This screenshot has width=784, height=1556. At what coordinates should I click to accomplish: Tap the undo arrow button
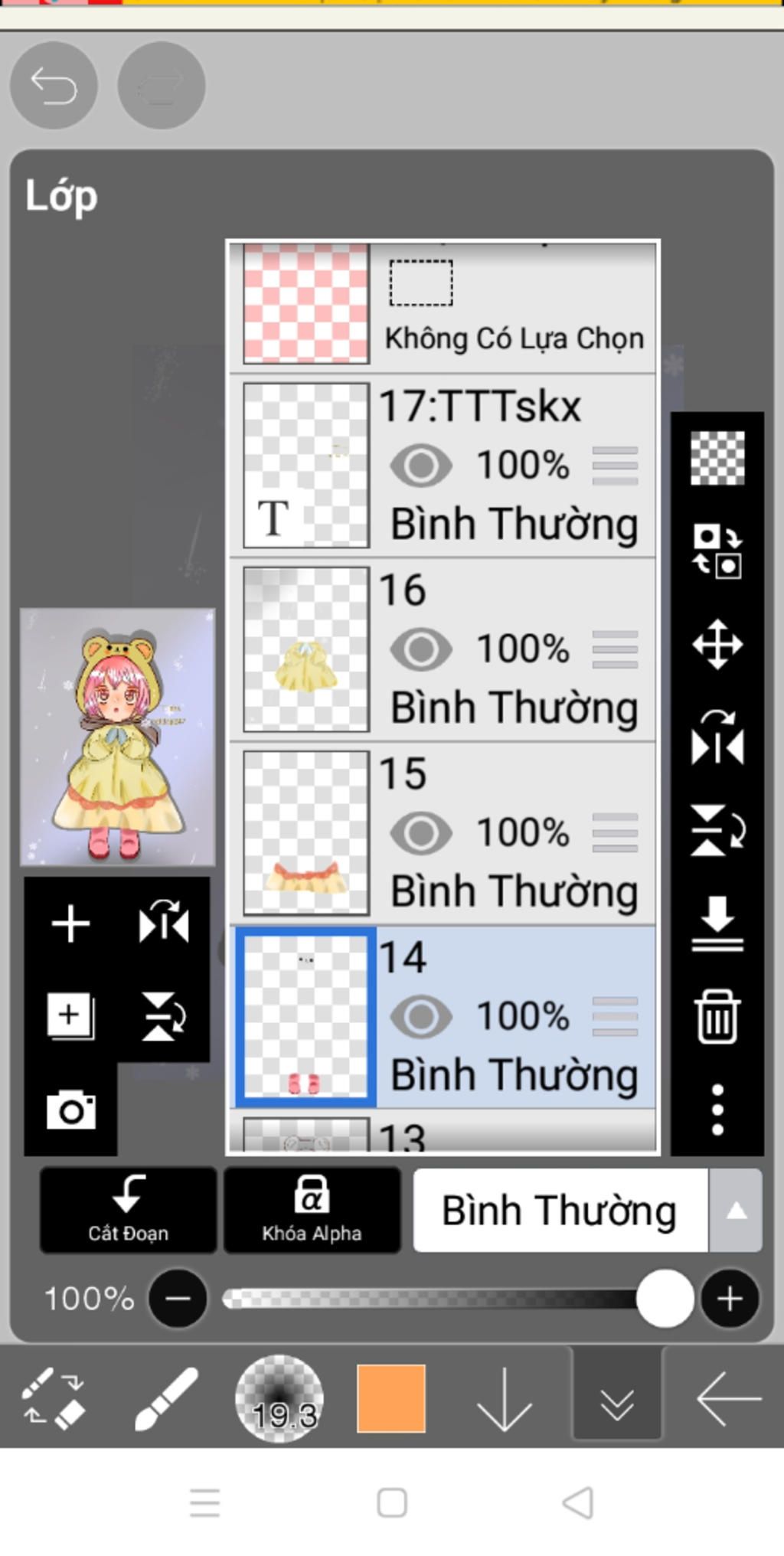54,85
